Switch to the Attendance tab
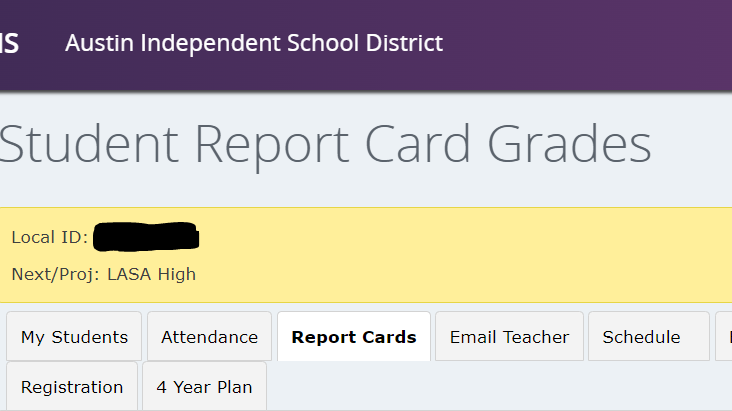Image resolution: width=732 pixels, height=411 pixels. pyautogui.click(x=209, y=337)
